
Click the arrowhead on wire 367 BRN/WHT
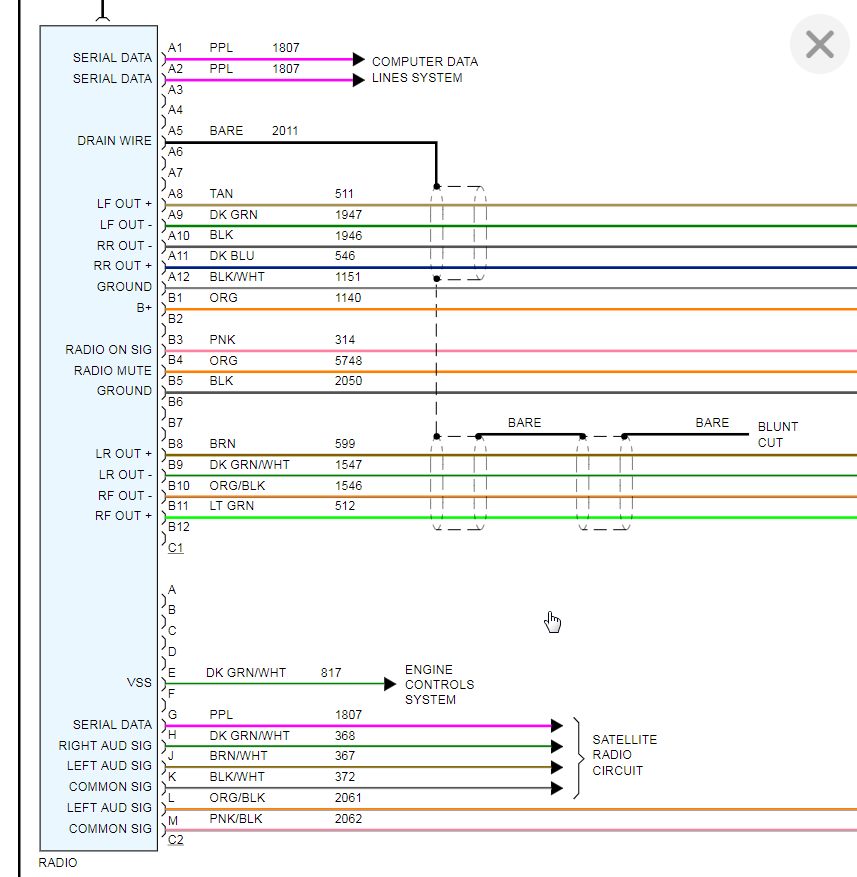(557, 767)
